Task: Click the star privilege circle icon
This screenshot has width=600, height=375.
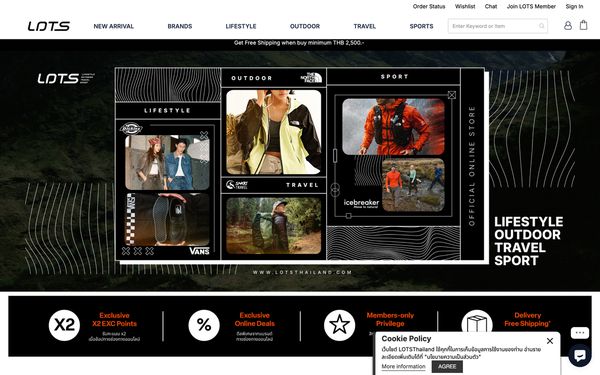Action: (339, 325)
